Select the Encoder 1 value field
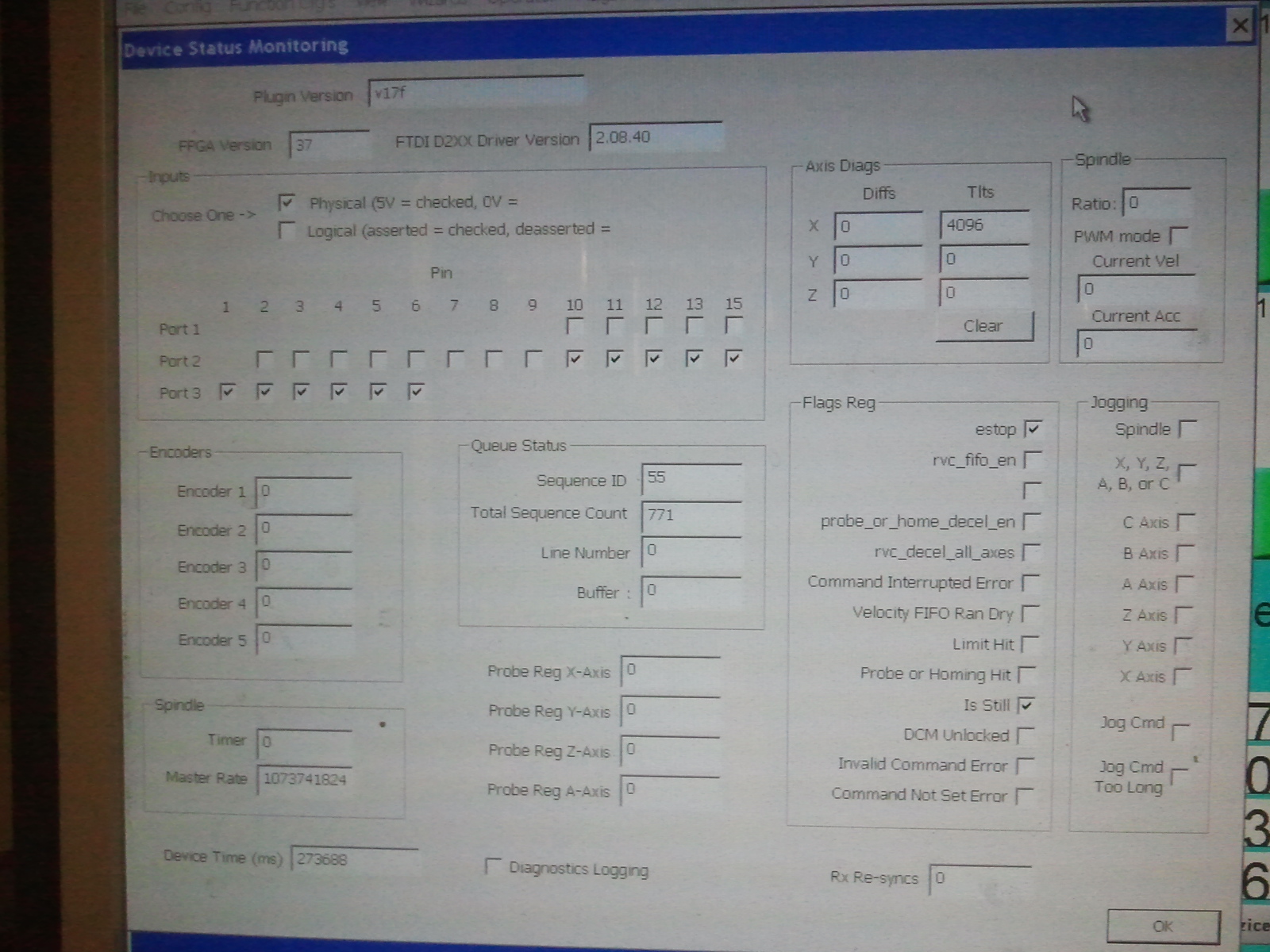This screenshot has width=1270, height=952. tap(304, 492)
